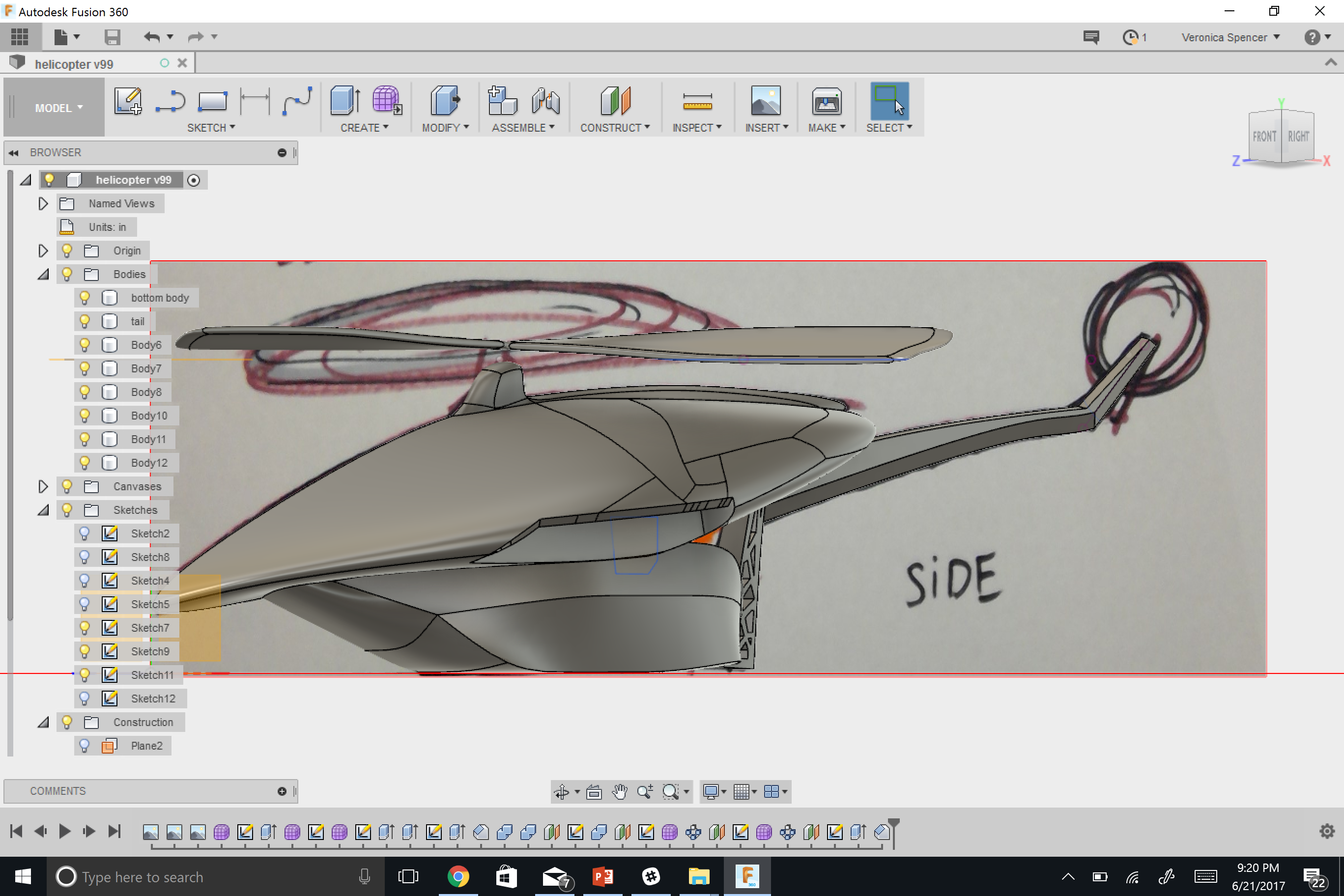Open the INSPECT menu

pos(697,127)
